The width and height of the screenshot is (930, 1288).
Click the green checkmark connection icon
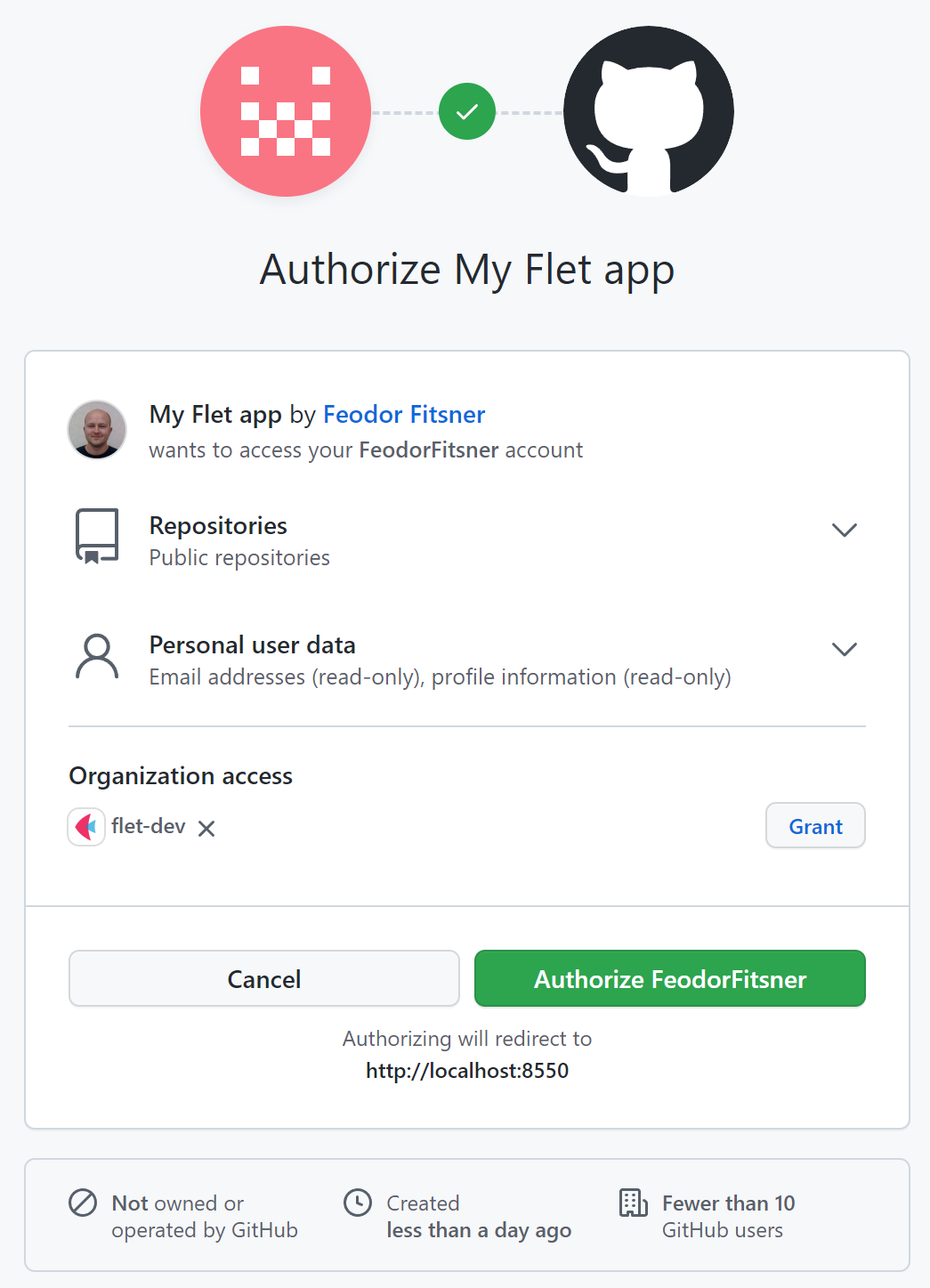[x=466, y=111]
